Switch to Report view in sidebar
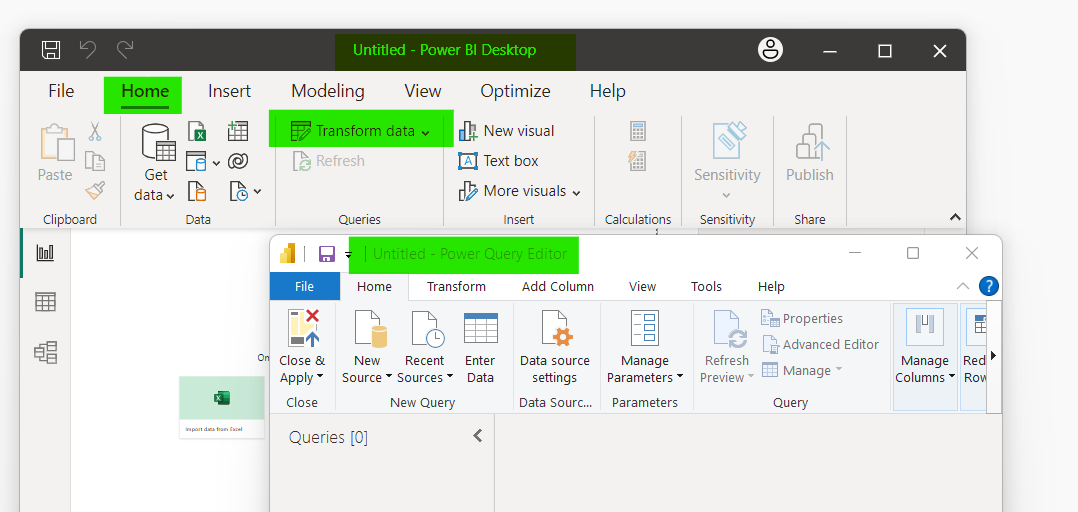 (x=45, y=253)
